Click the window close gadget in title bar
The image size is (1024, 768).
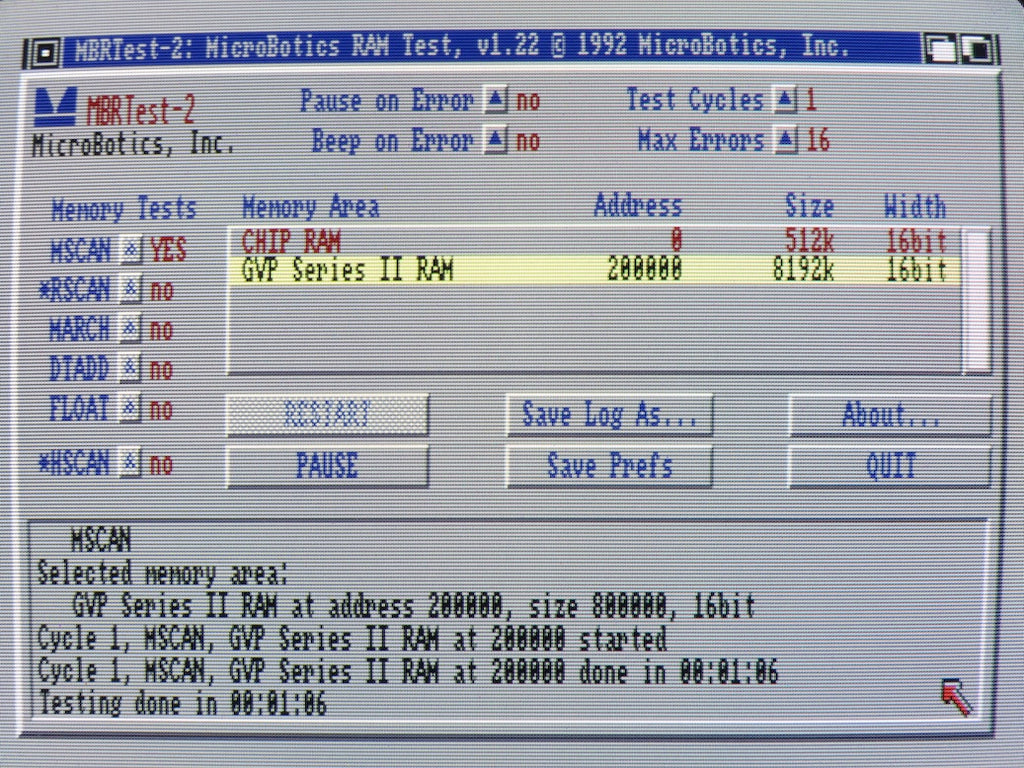pyautogui.click(x=44, y=53)
